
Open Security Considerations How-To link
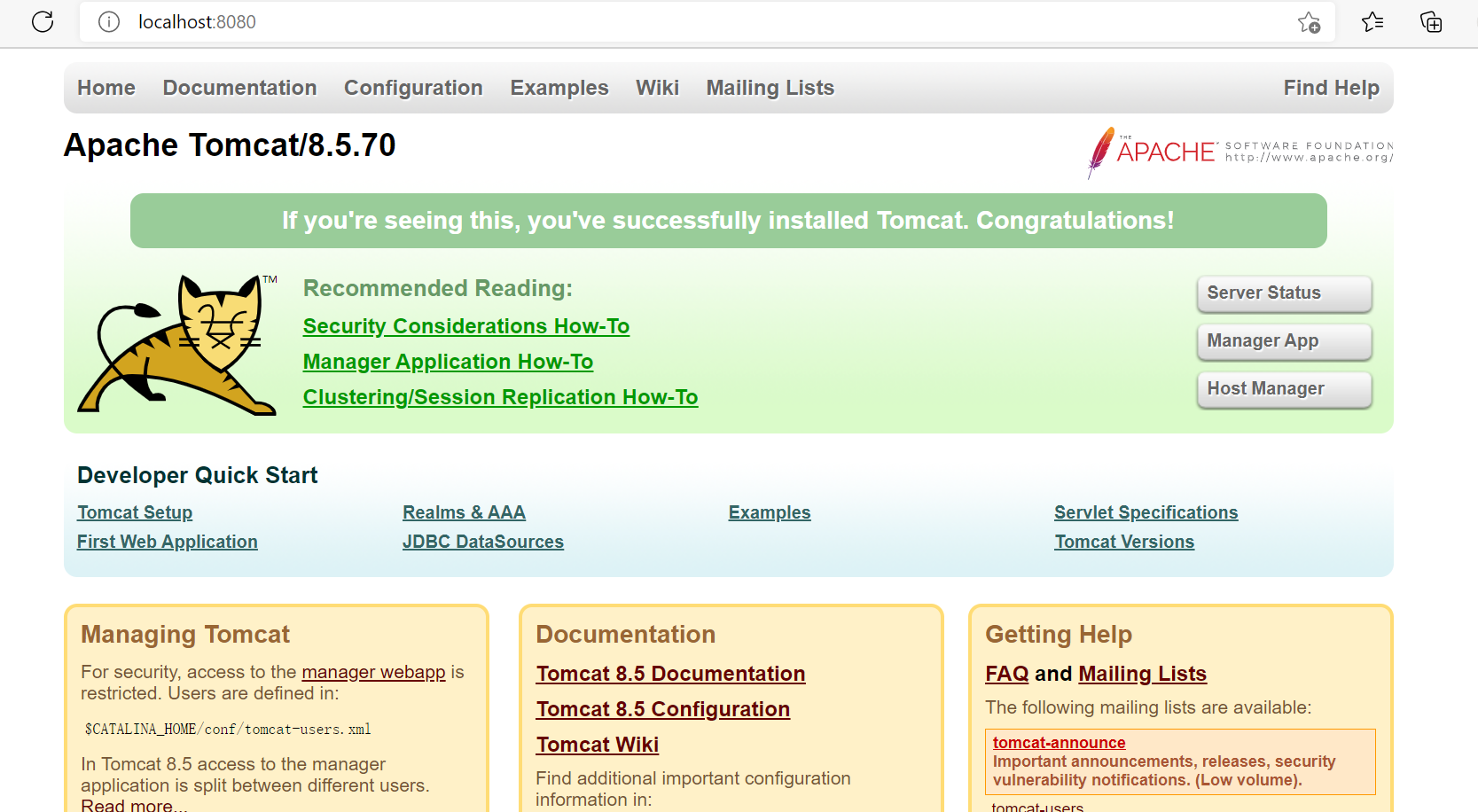click(x=466, y=326)
